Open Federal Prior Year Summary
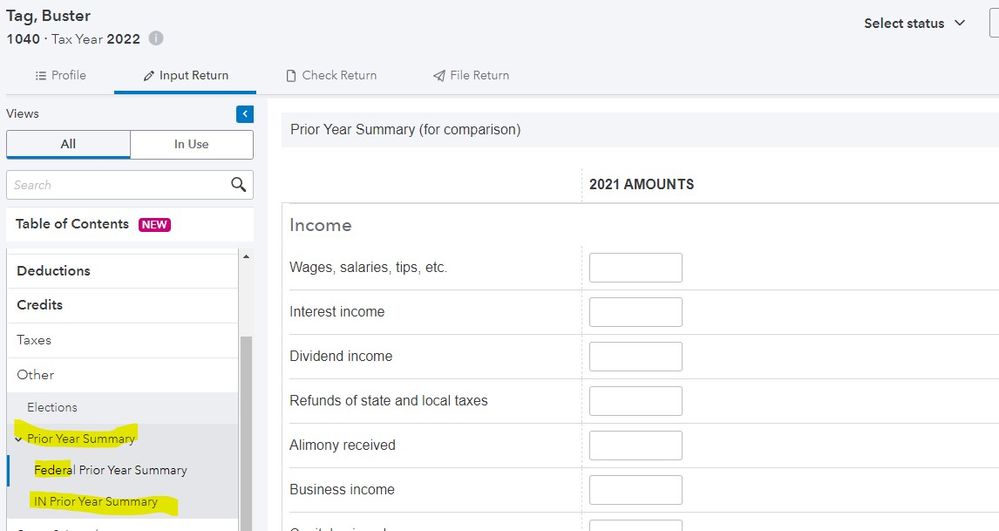Image resolution: width=999 pixels, height=531 pixels. click(110, 470)
